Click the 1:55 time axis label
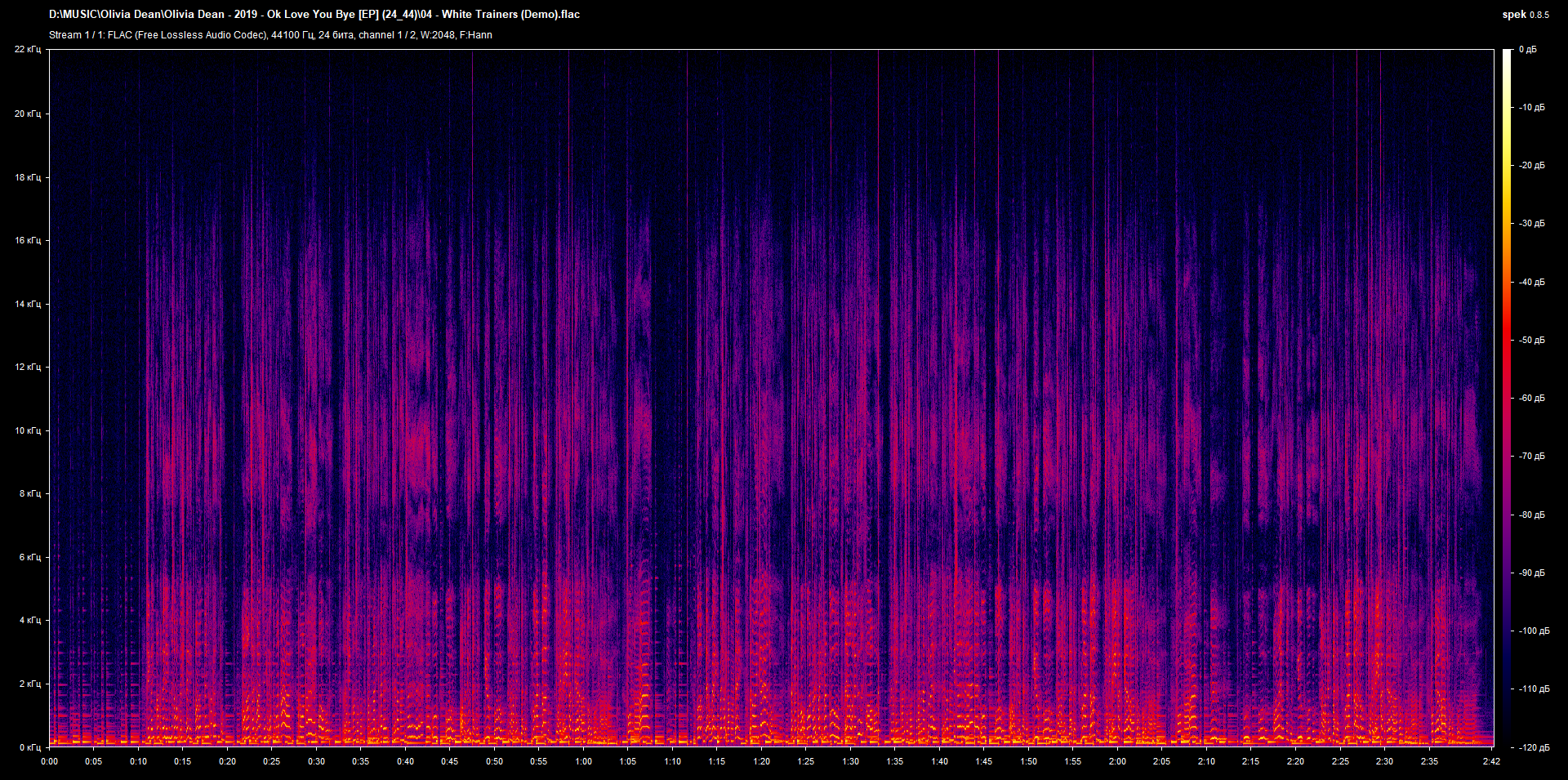Image resolution: width=1568 pixels, height=780 pixels. 1073,761
